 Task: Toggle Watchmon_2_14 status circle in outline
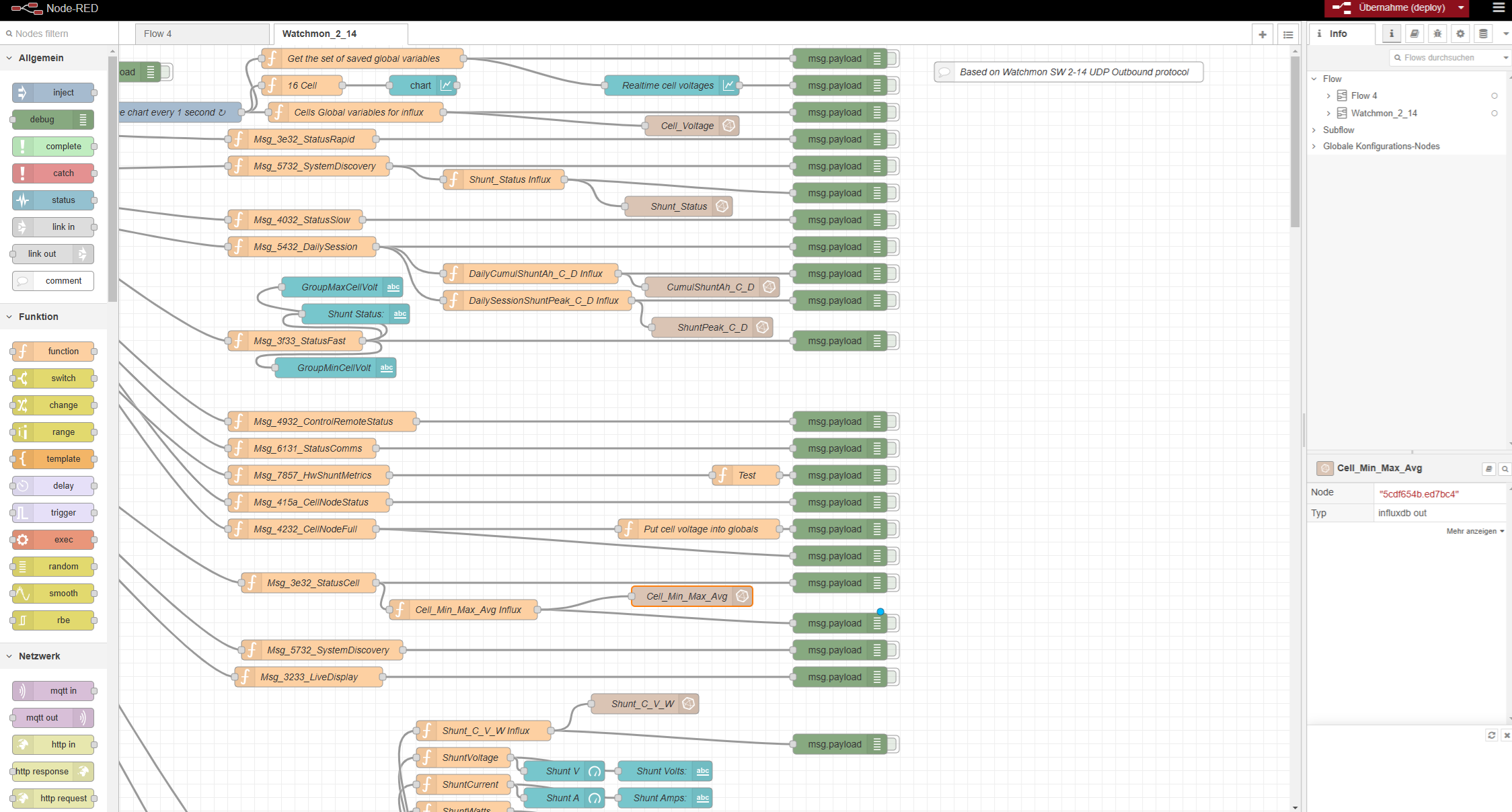tap(1495, 114)
